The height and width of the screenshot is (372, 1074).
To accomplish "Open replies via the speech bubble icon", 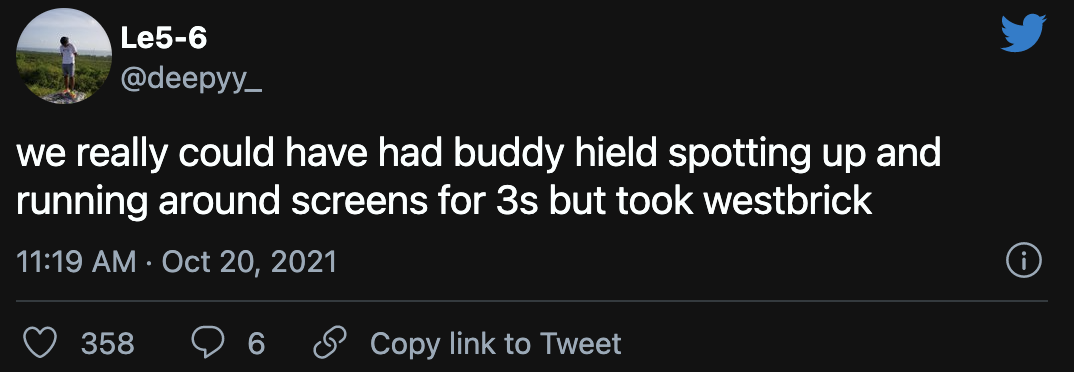I will coord(207,343).
